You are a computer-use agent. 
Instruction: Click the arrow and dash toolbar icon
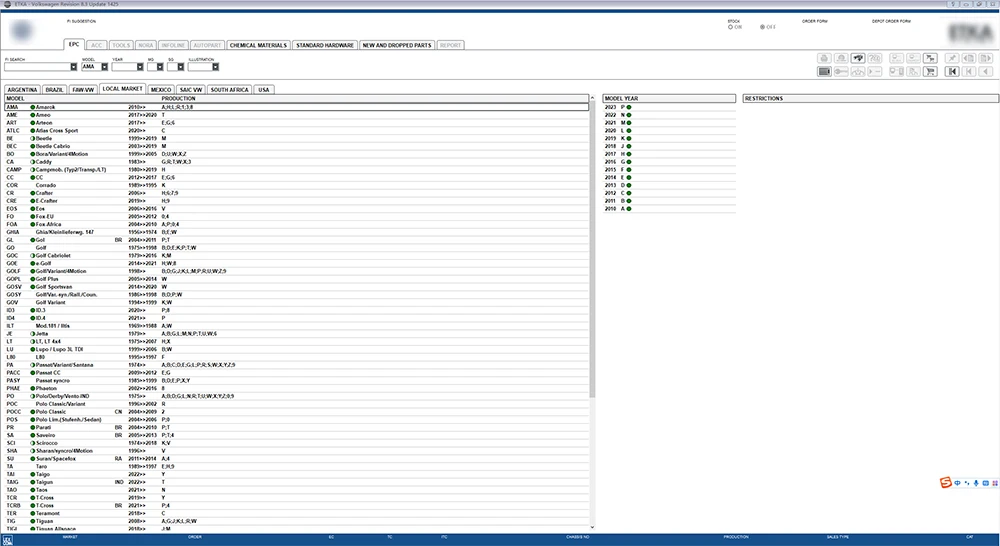click(874, 71)
